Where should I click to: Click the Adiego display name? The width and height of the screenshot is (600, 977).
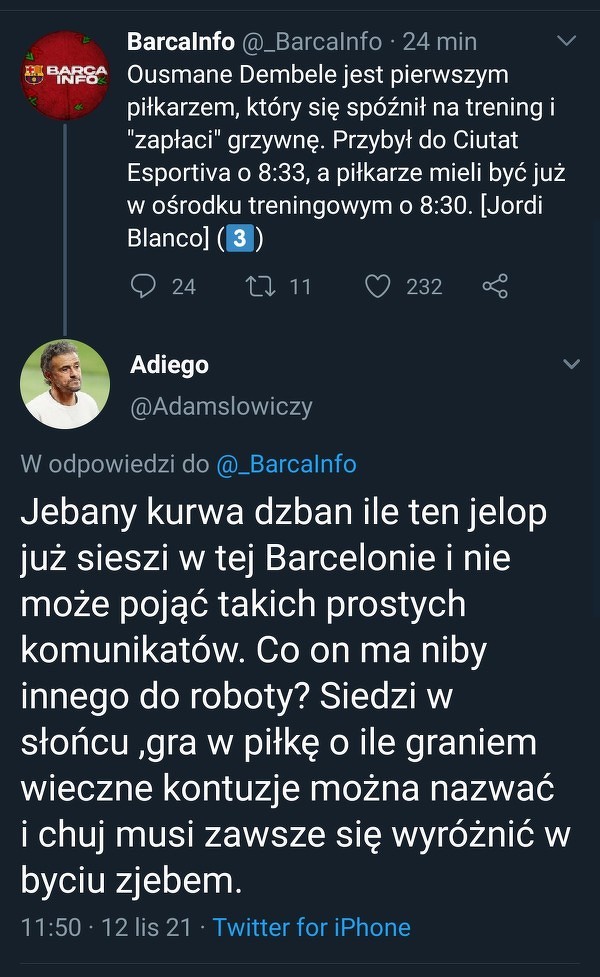click(169, 365)
